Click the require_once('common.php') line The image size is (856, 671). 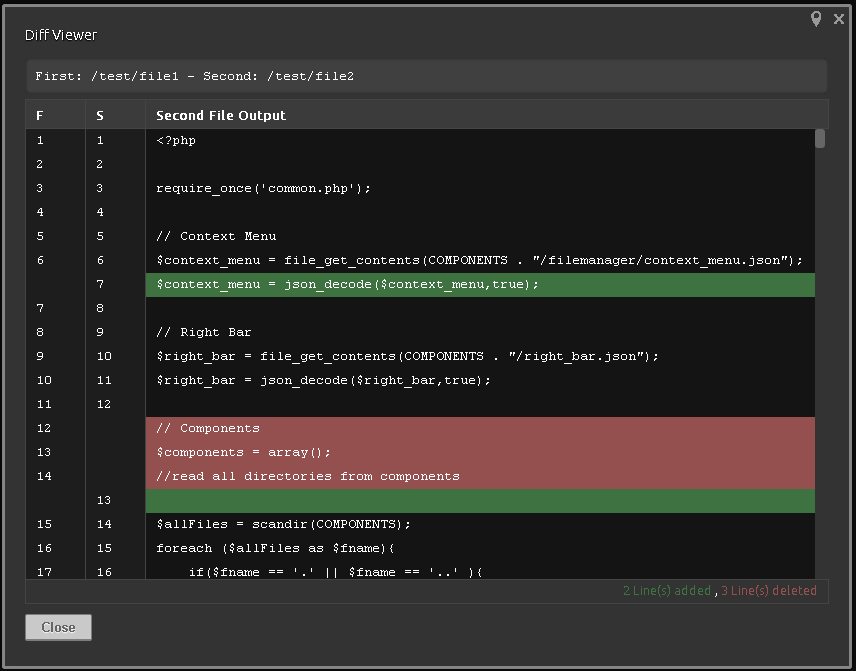(x=263, y=188)
